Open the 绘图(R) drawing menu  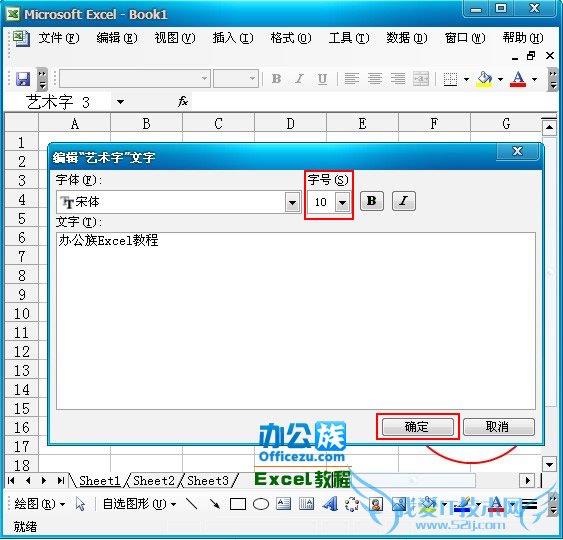point(39,504)
